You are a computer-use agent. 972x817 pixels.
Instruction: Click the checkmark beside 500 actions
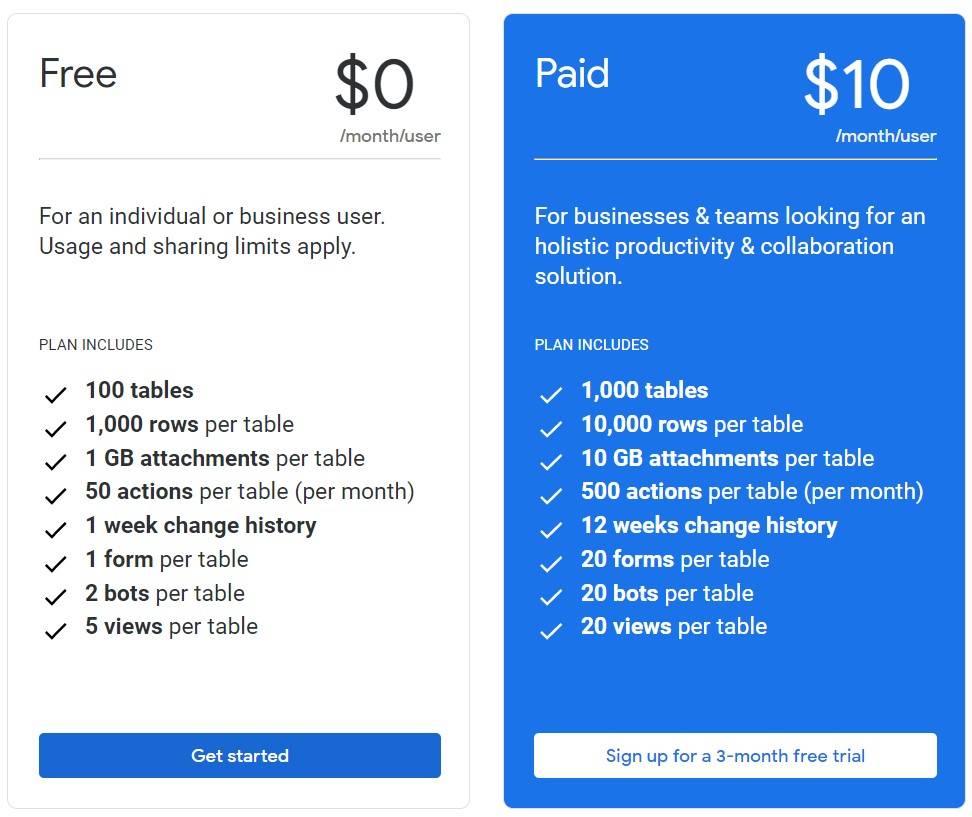[551, 495]
